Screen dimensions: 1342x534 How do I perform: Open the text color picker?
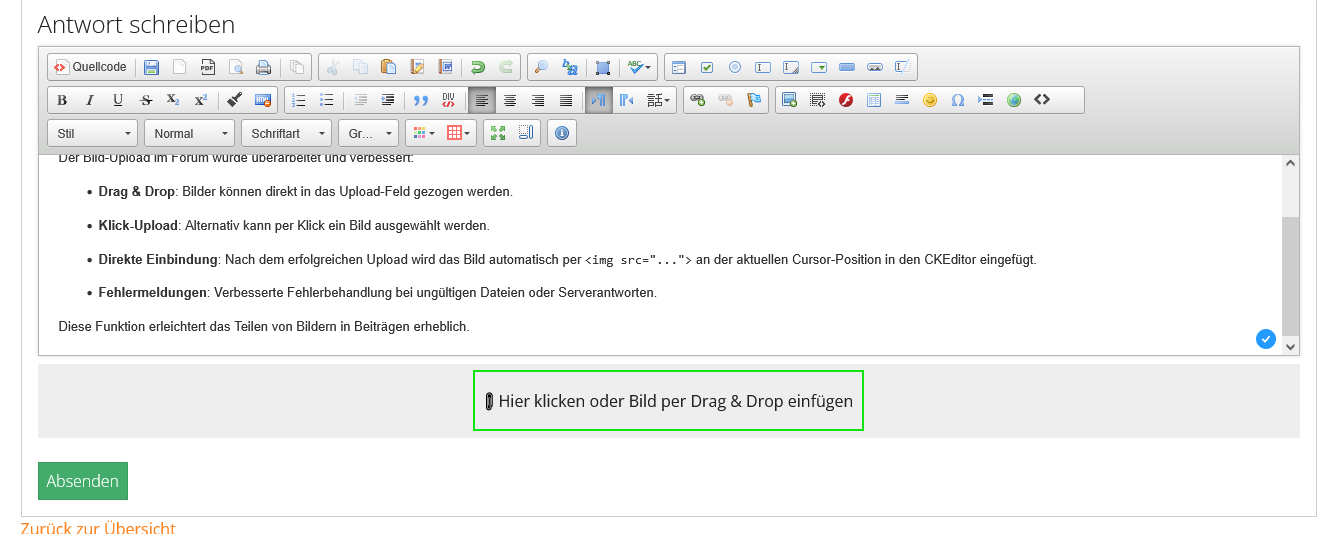coord(424,133)
